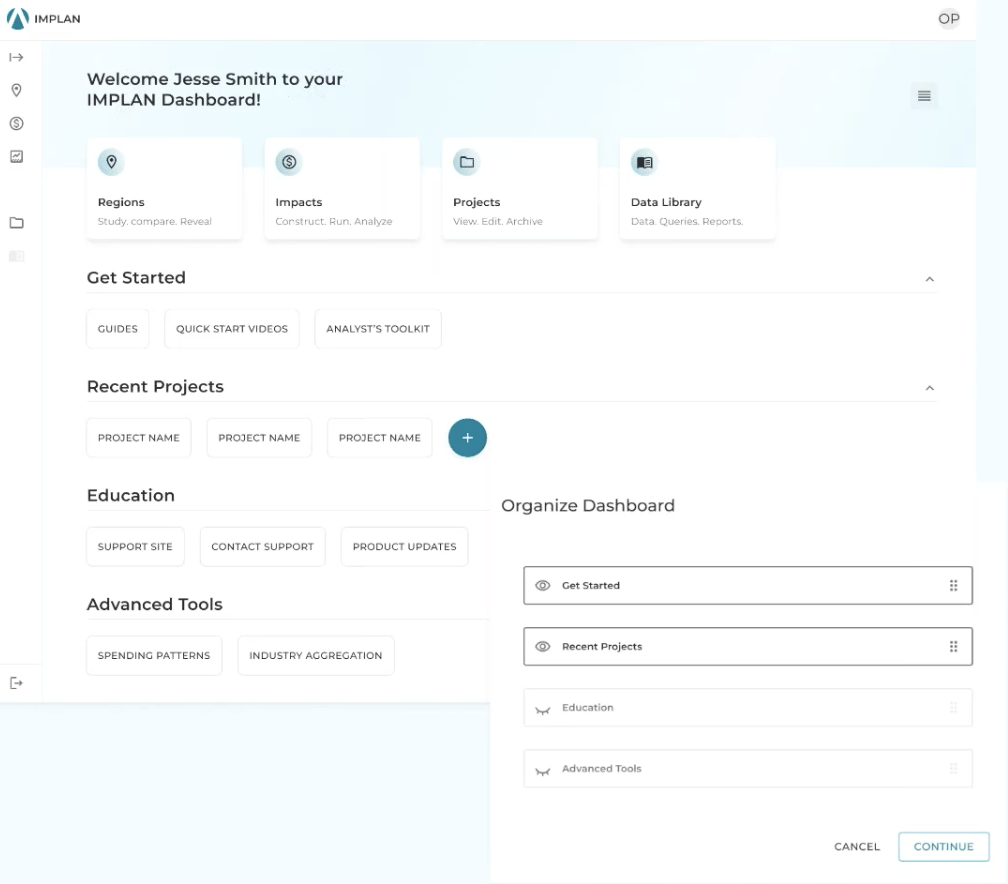Viewport: 1008px width, 884px height.
Task: Click the logout icon in sidebar
Action: tap(16, 683)
